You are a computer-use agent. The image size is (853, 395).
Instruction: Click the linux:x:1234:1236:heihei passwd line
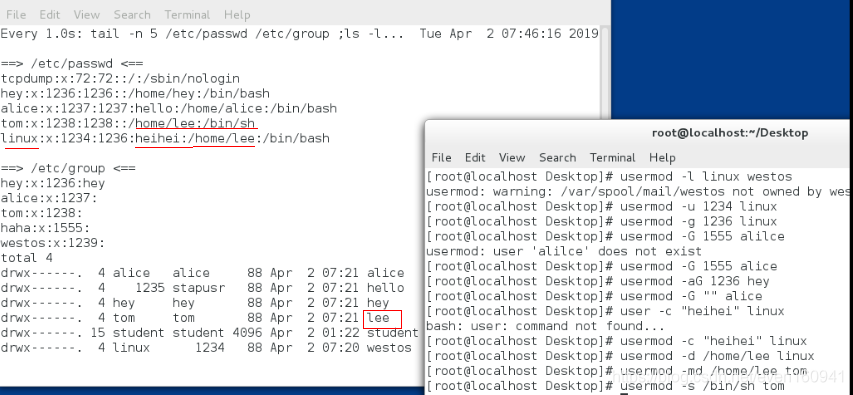pyautogui.click(x=165, y=138)
